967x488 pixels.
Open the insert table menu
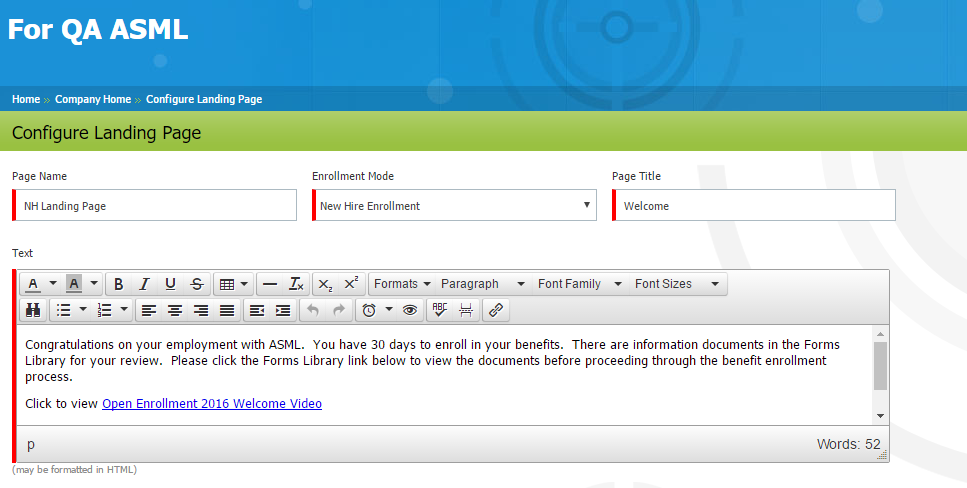pyautogui.click(x=234, y=284)
